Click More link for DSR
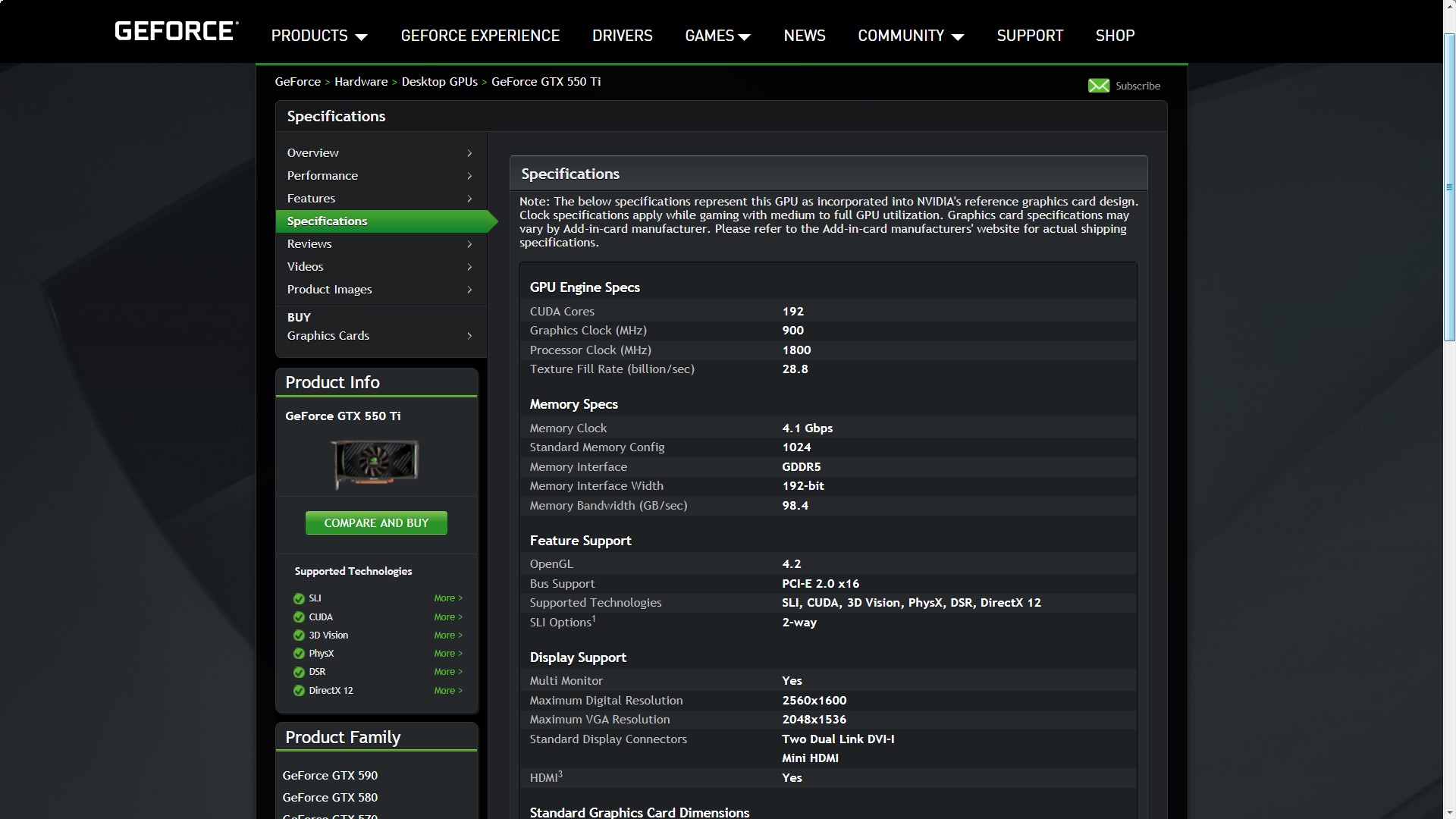The width and height of the screenshot is (1456, 819). point(448,672)
